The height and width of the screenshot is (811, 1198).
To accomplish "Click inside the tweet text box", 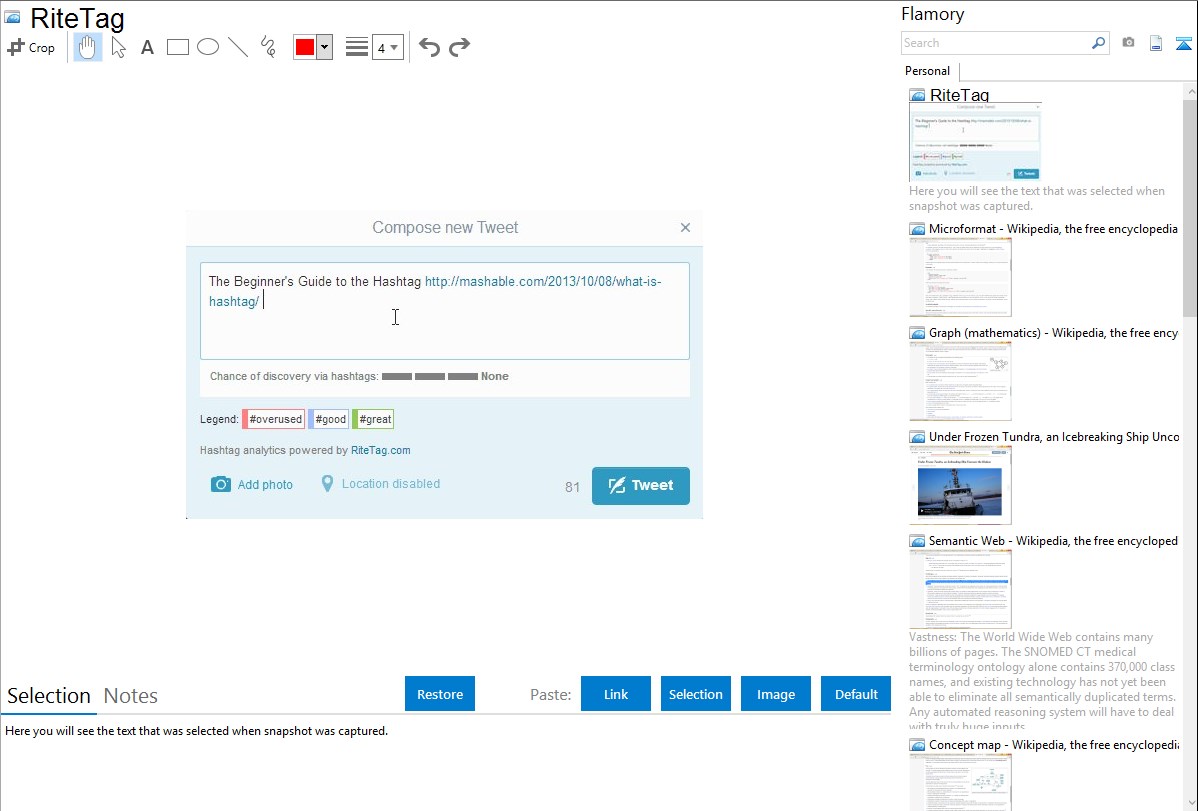I will pyautogui.click(x=445, y=311).
